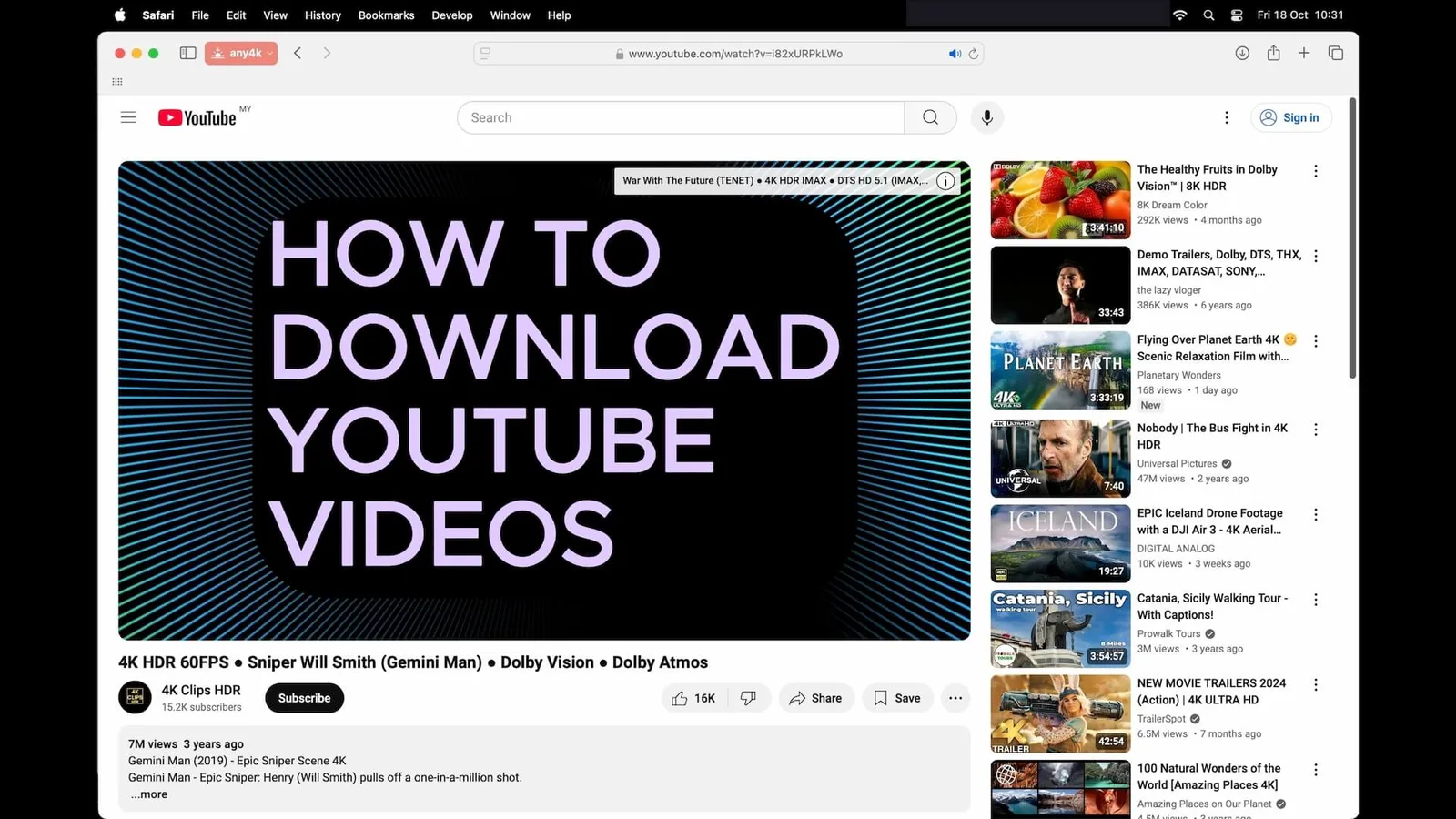1456x819 pixels.
Task: Focus the YouTube search field
Action: pyautogui.click(x=681, y=117)
